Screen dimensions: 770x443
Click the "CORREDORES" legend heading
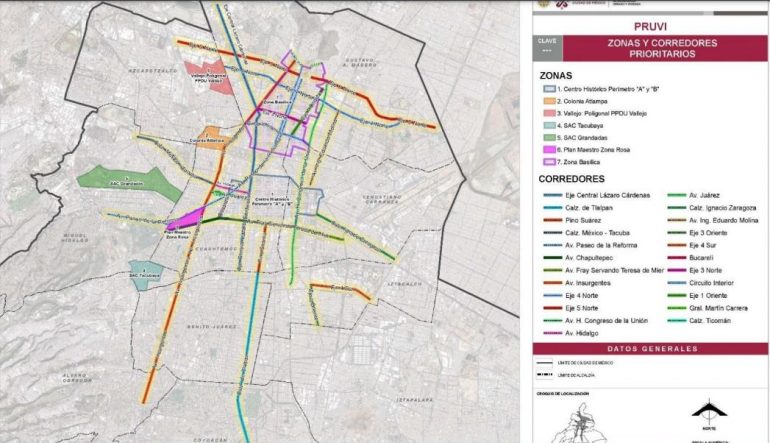(x=571, y=179)
